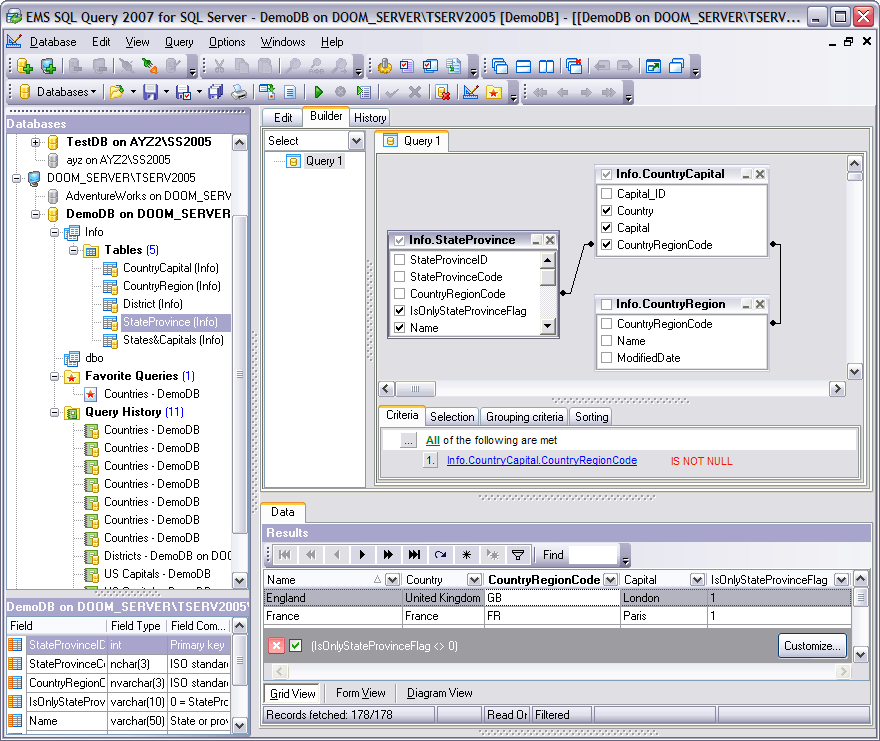Click the Save query floppy disk icon
The height and width of the screenshot is (741, 880).
click(150, 92)
